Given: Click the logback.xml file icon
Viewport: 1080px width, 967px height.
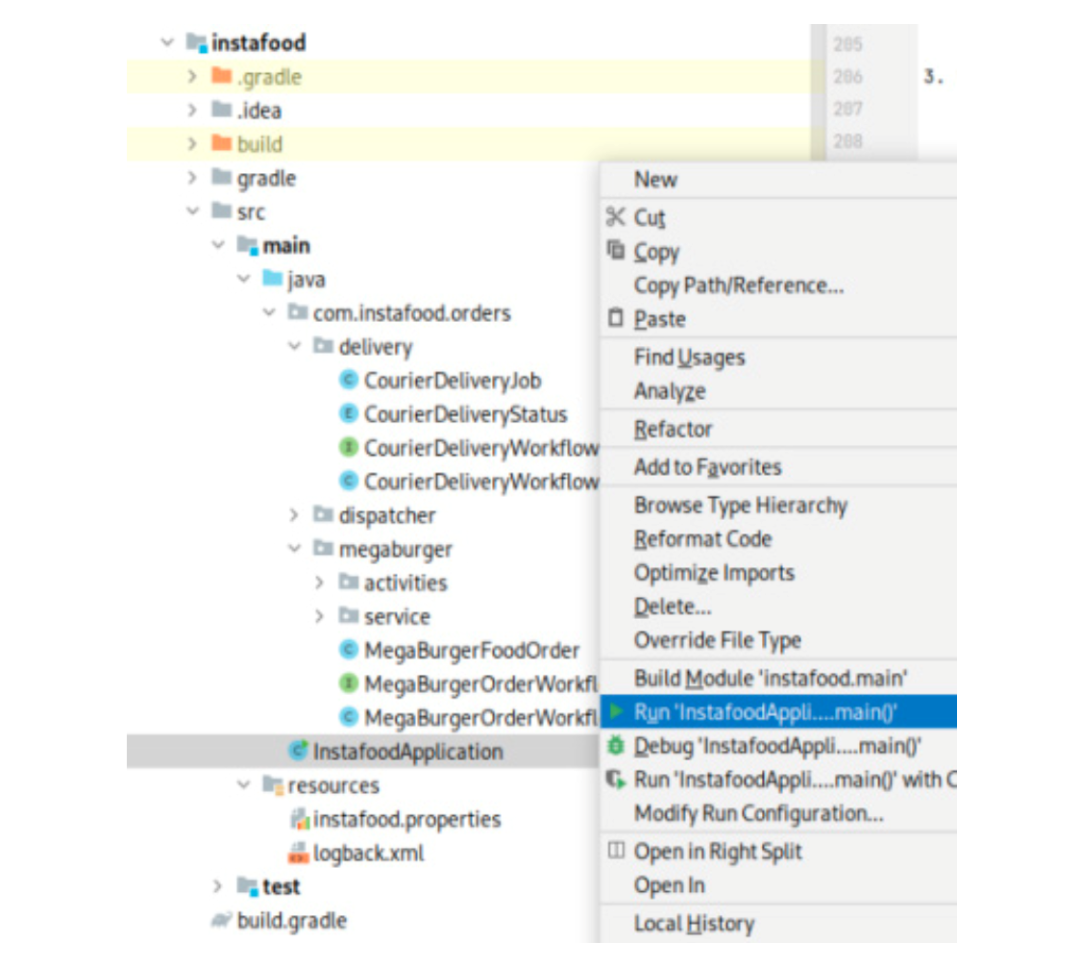Looking at the screenshot, I should pos(298,853).
